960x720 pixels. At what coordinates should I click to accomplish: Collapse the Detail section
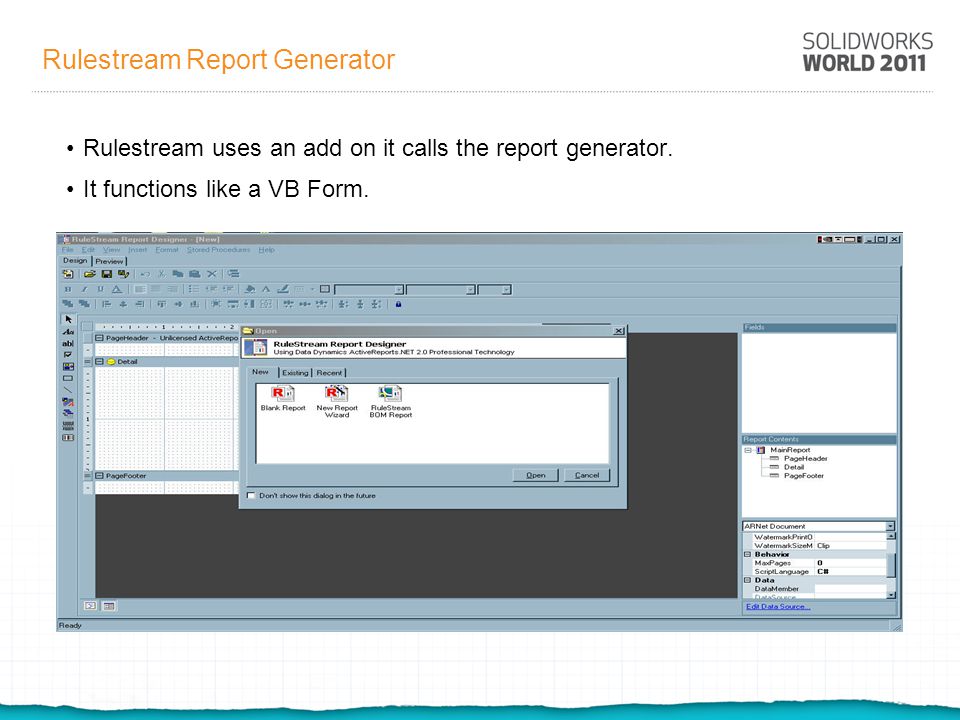(x=99, y=362)
